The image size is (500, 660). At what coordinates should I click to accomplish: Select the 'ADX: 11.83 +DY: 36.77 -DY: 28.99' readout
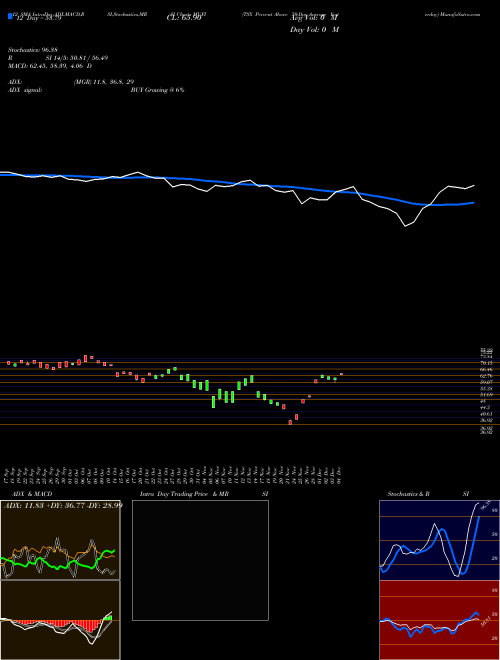click(x=63, y=505)
